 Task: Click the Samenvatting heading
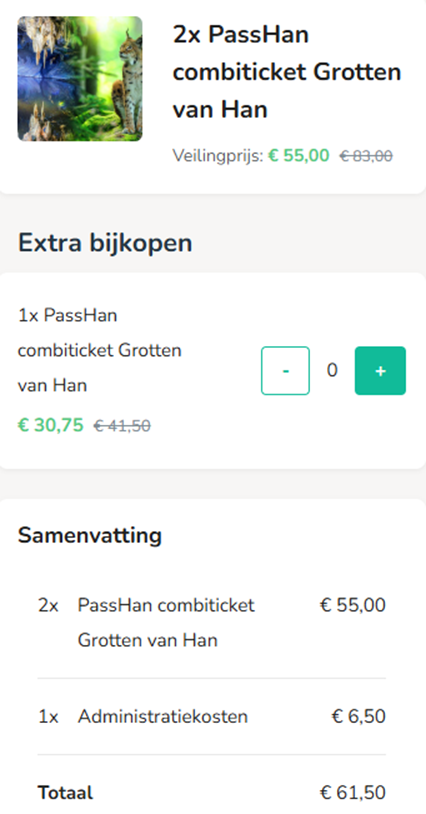(90, 535)
